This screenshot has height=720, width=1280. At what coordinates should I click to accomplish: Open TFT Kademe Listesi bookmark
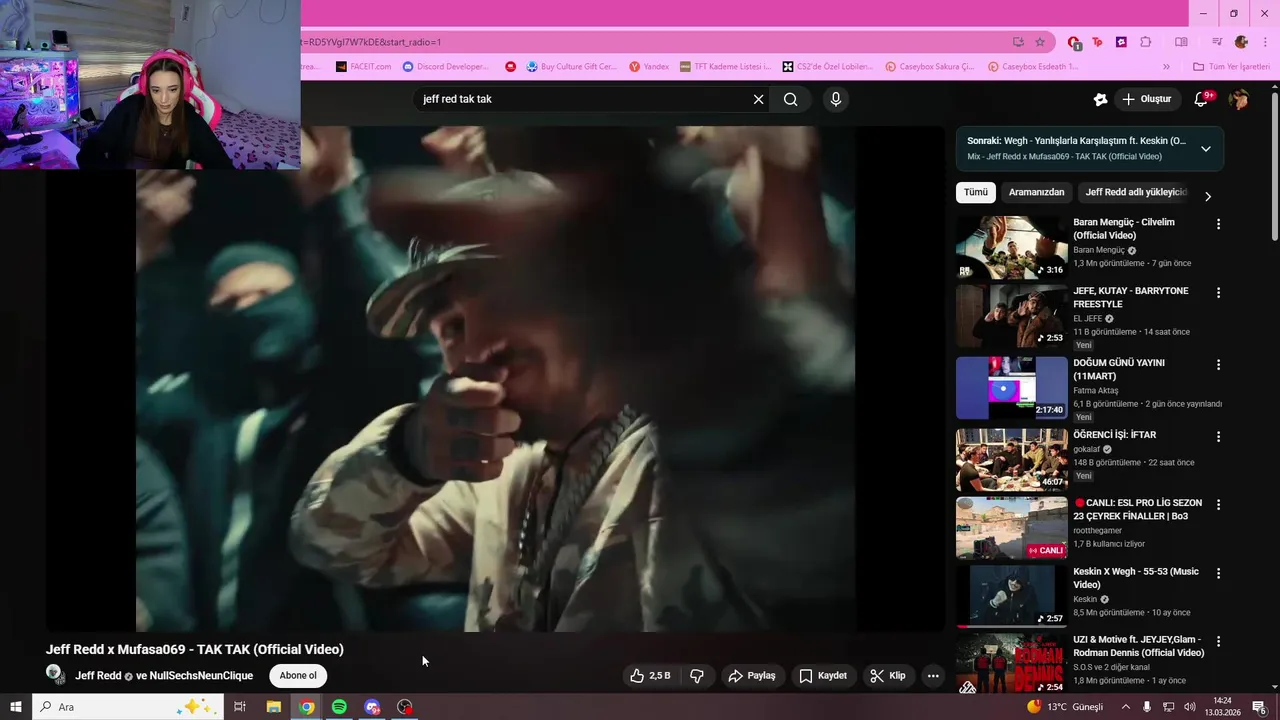[x=726, y=67]
